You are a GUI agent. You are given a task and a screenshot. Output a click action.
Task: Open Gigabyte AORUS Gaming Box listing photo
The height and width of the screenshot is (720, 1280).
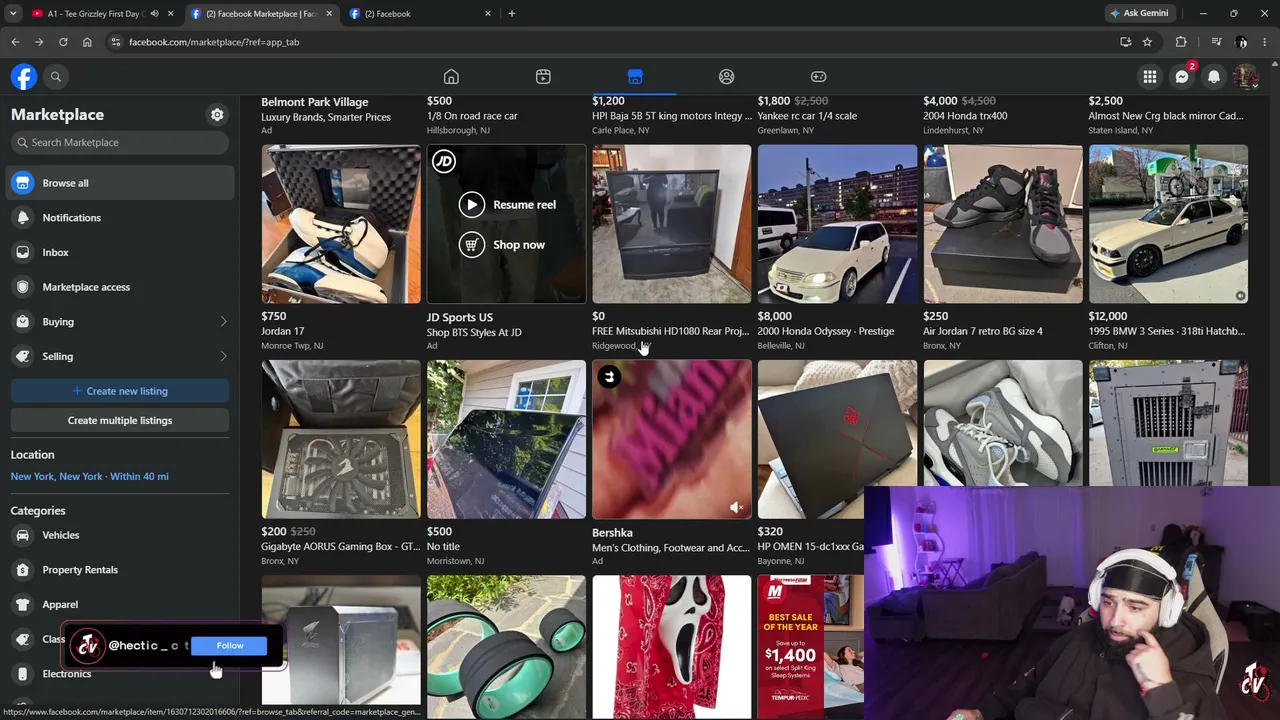point(341,439)
